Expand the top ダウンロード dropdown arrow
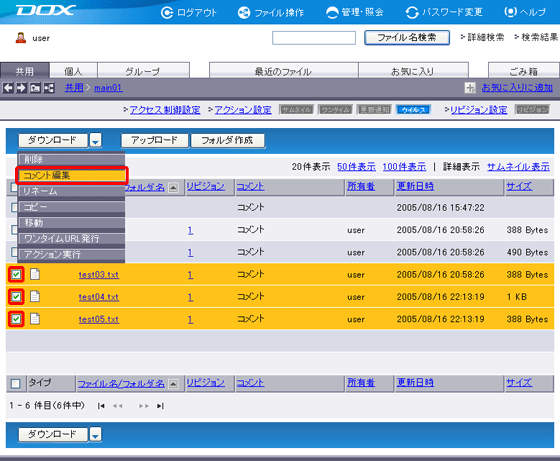Screen dimensions: 560x461 95,140
